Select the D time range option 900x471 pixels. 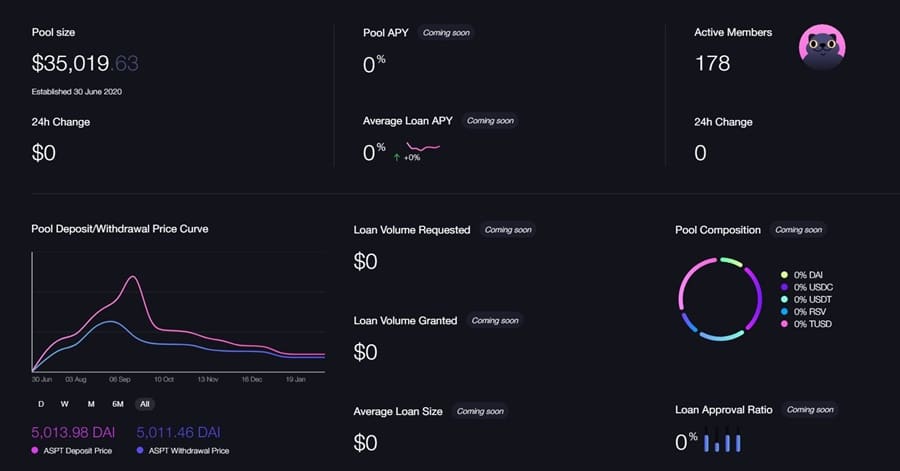click(x=41, y=404)
